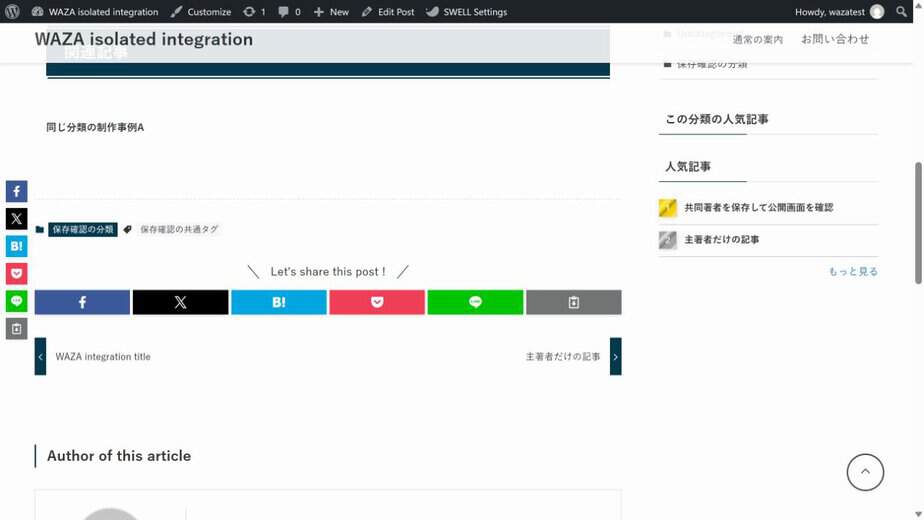Select the Let's share this post ! text
This screenshot has width=924, height=520.
point(328,272)
